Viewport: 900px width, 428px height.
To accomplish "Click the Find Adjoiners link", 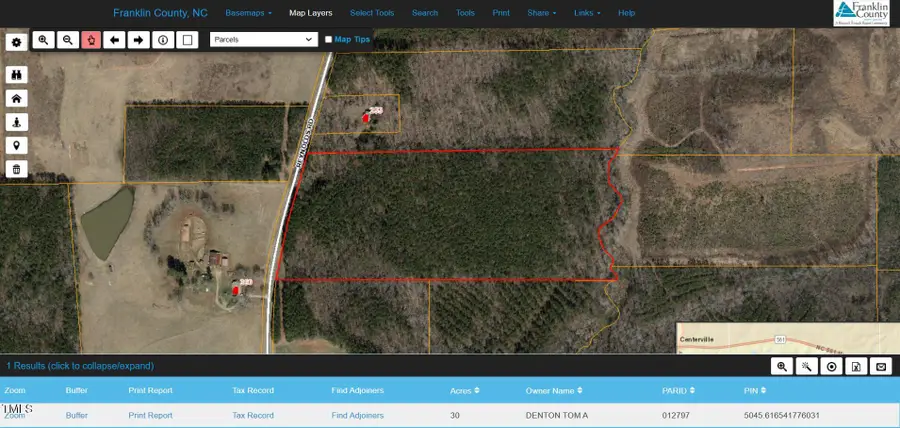I will [357, 415].
